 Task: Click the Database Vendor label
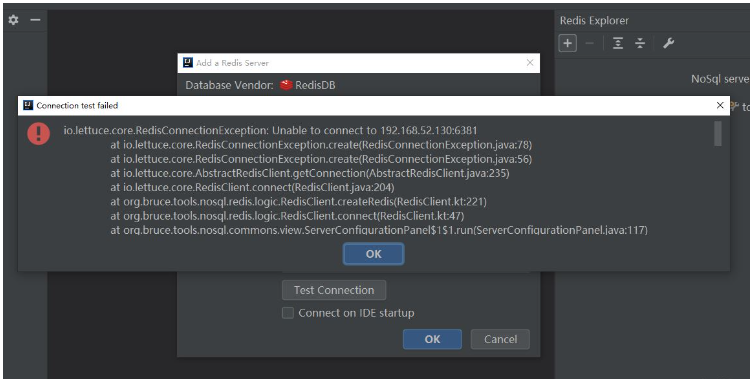coord(229,85)
